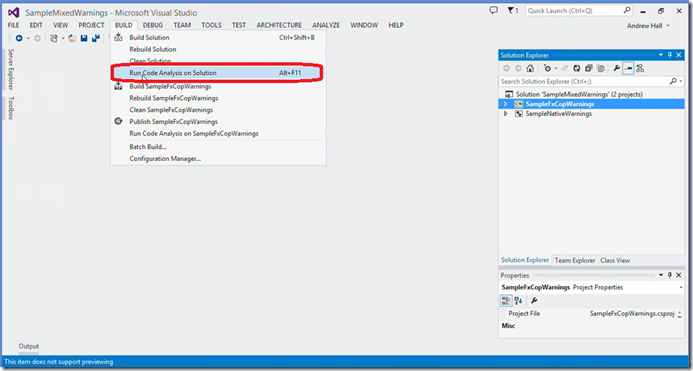Click the Save All toolbar icon

[x=95, y=38]
